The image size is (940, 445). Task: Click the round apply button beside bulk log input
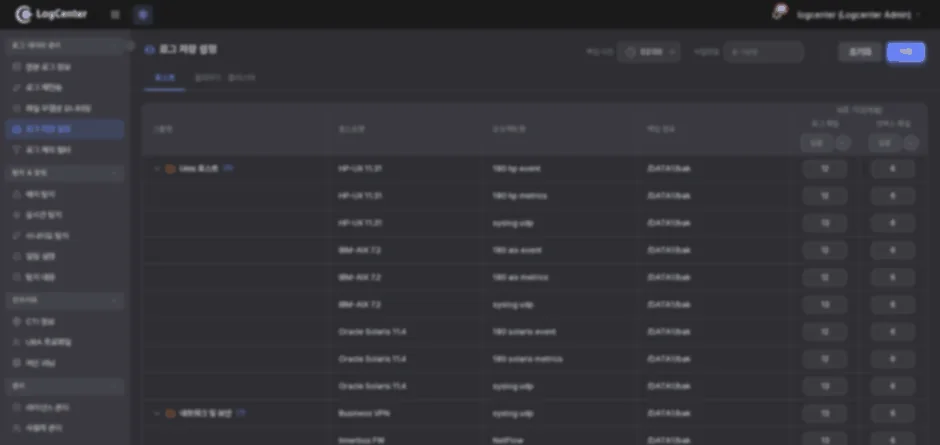843,143
